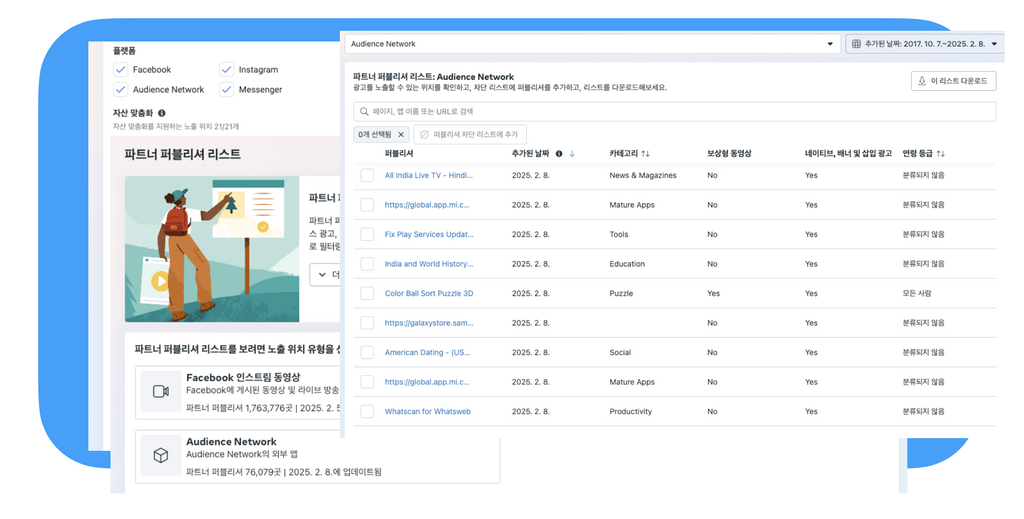The image size is (1024, 519).
Task: Click the cube icon on Audience Network card
Action: (x=161, y=456)
